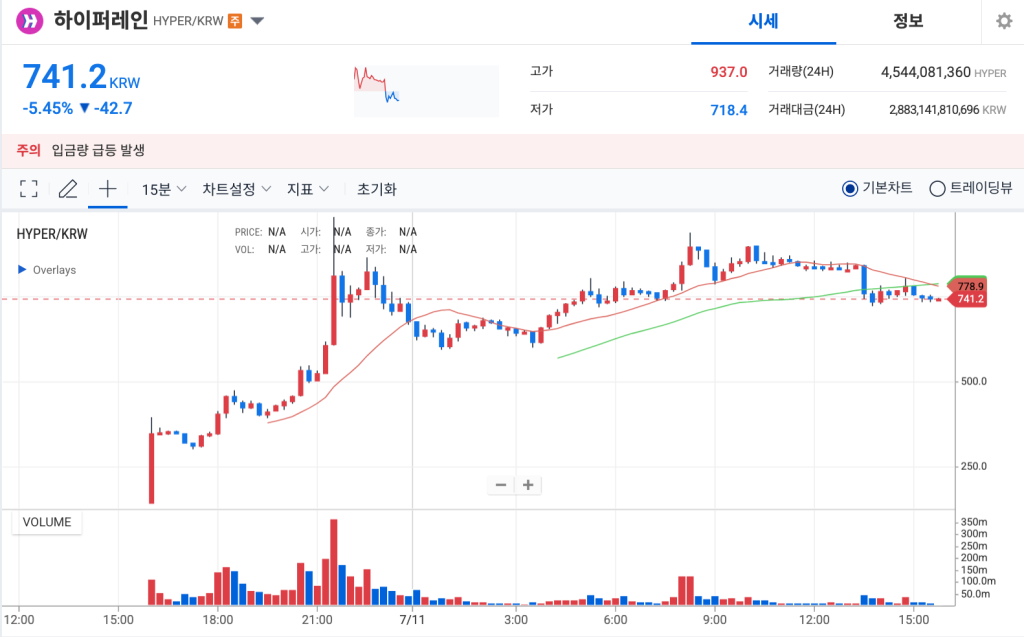This screenshot has width=1024, height=637.
Task: Click the 21:00 time axis label
Action: pyautogui.click(x=317, y=619)
